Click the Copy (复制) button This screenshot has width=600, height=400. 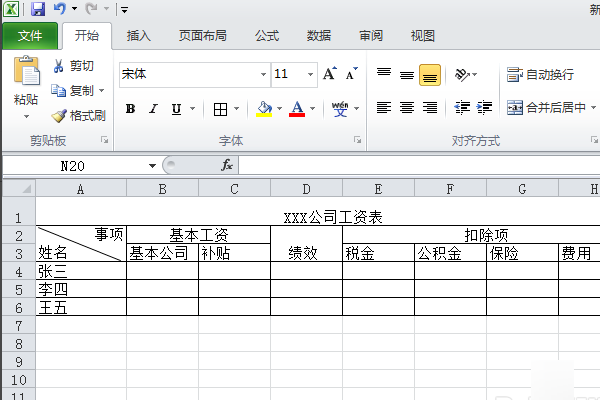click(73, 91)
